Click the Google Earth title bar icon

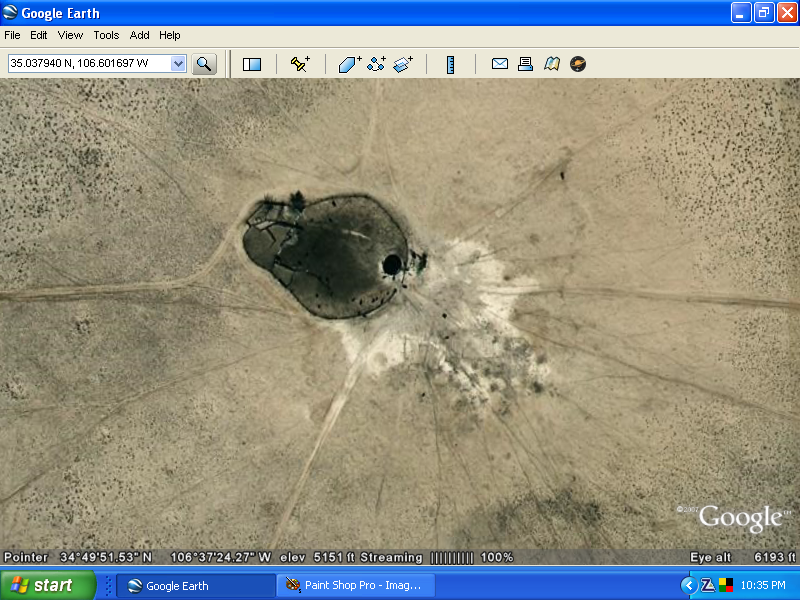coord(10,12)
